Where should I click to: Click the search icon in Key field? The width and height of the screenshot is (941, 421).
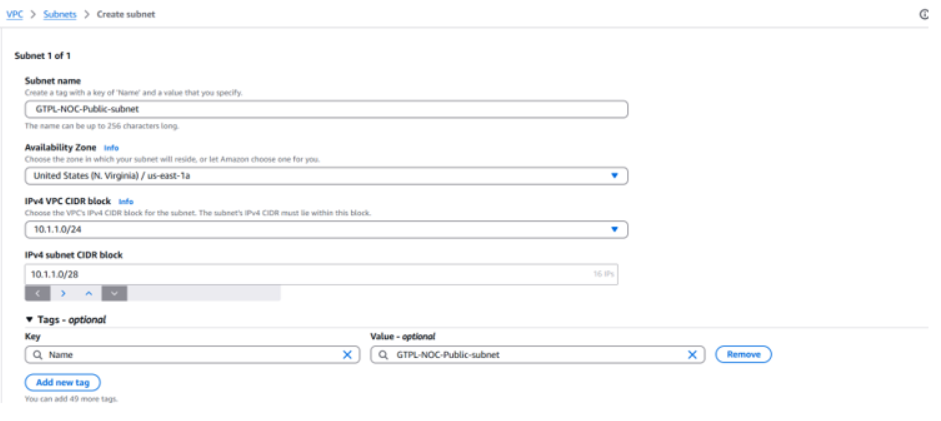[x=36, y=354]
